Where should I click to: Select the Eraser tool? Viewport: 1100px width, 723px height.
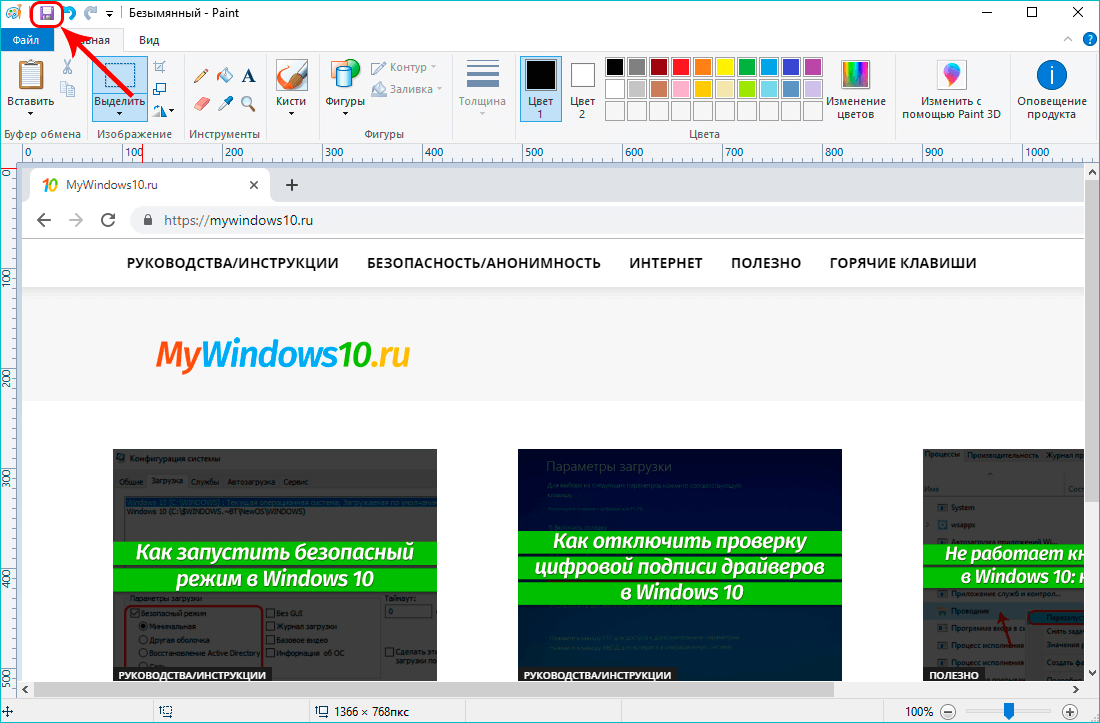[x=201, y=103]
